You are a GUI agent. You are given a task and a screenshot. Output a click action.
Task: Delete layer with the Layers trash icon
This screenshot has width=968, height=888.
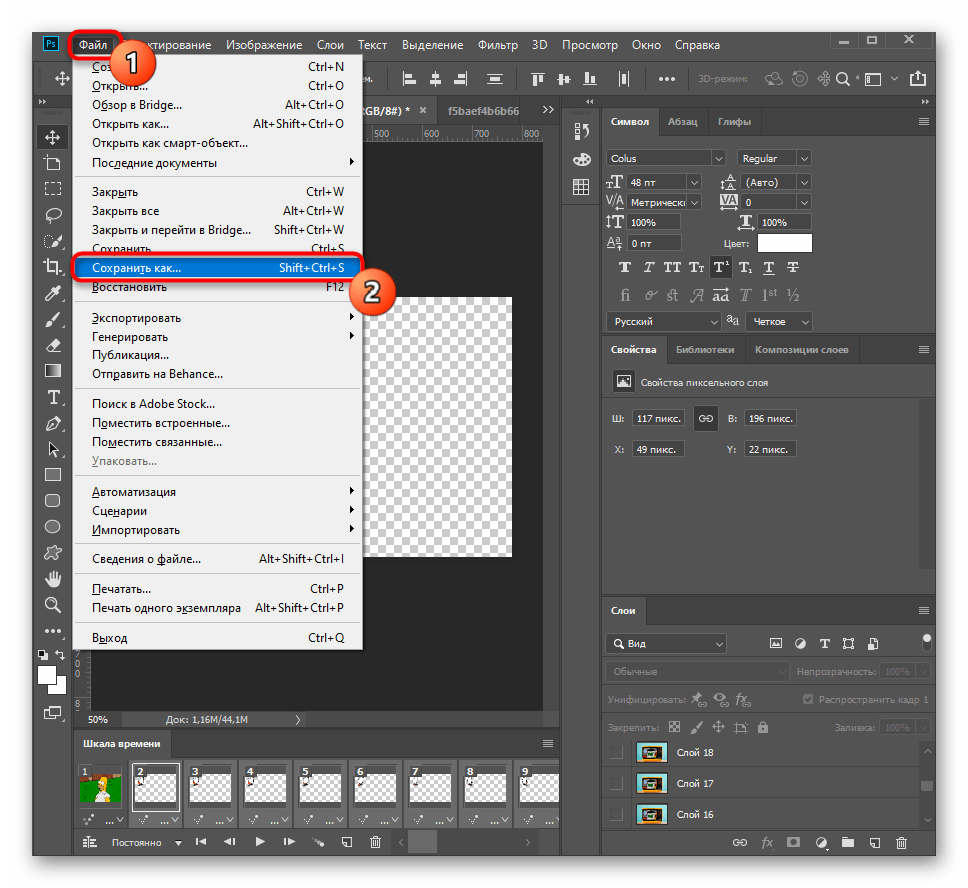pos(901,842)
